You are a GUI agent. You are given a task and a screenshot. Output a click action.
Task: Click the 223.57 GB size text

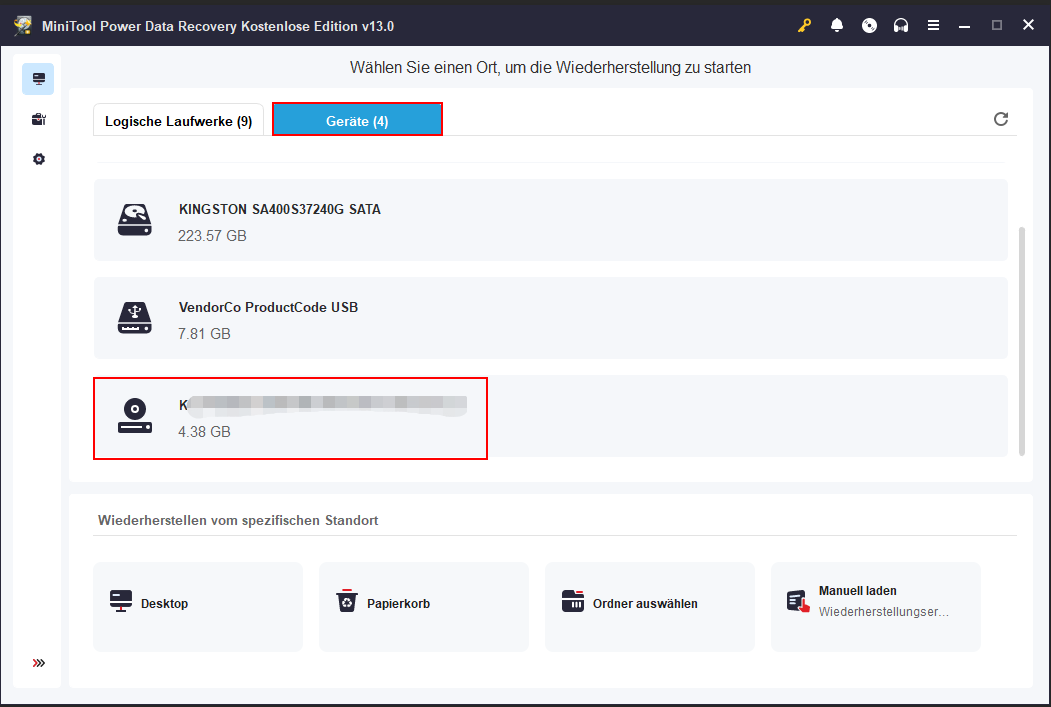coord(212,236)
